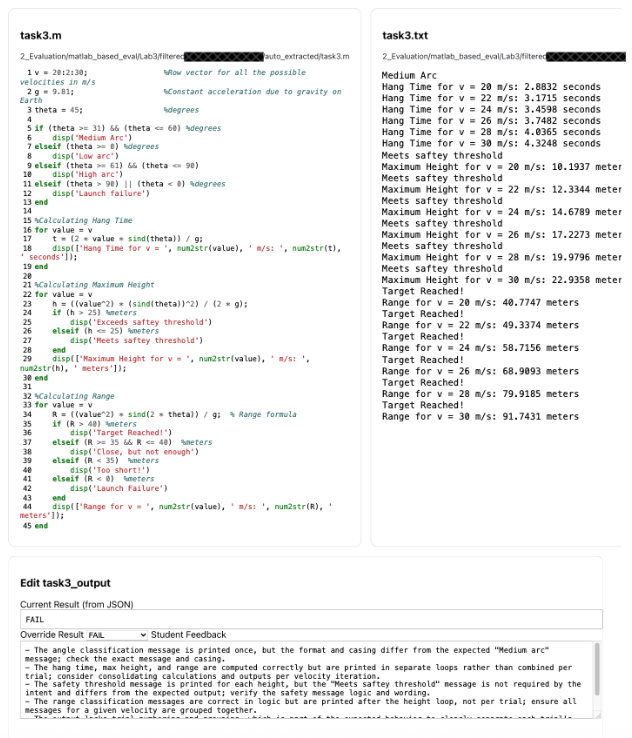Click 'Maximum Height for v = 30 m/s' output line

(x=502, y=279)
